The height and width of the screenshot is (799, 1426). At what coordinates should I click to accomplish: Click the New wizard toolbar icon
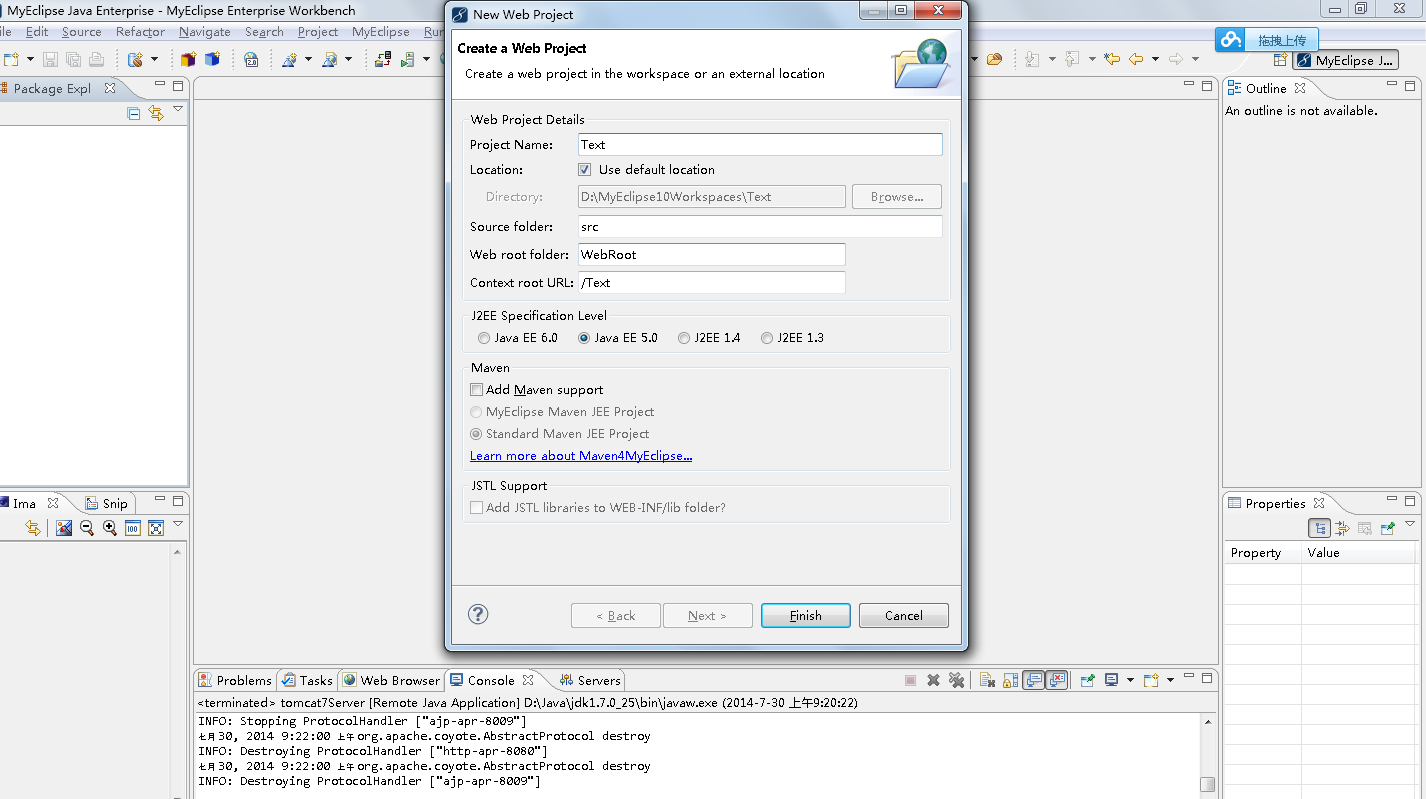pos(11,59)
